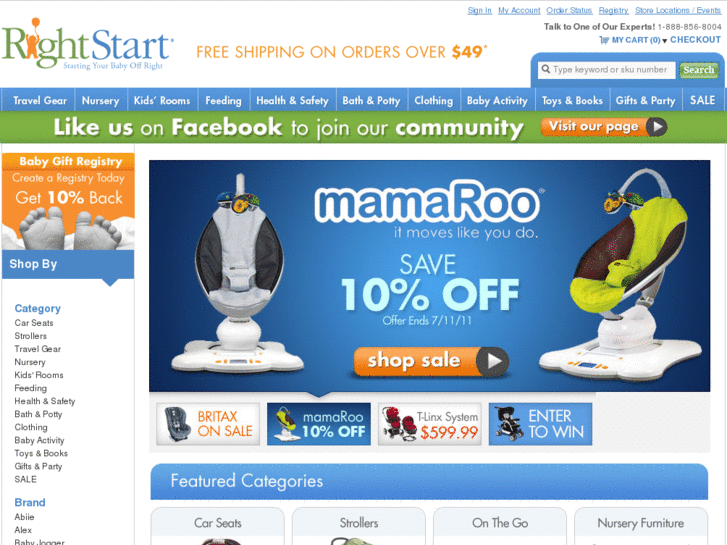Open the Toys & Books menu
This screenshot has height=545, width=727.
click(572, 101)
